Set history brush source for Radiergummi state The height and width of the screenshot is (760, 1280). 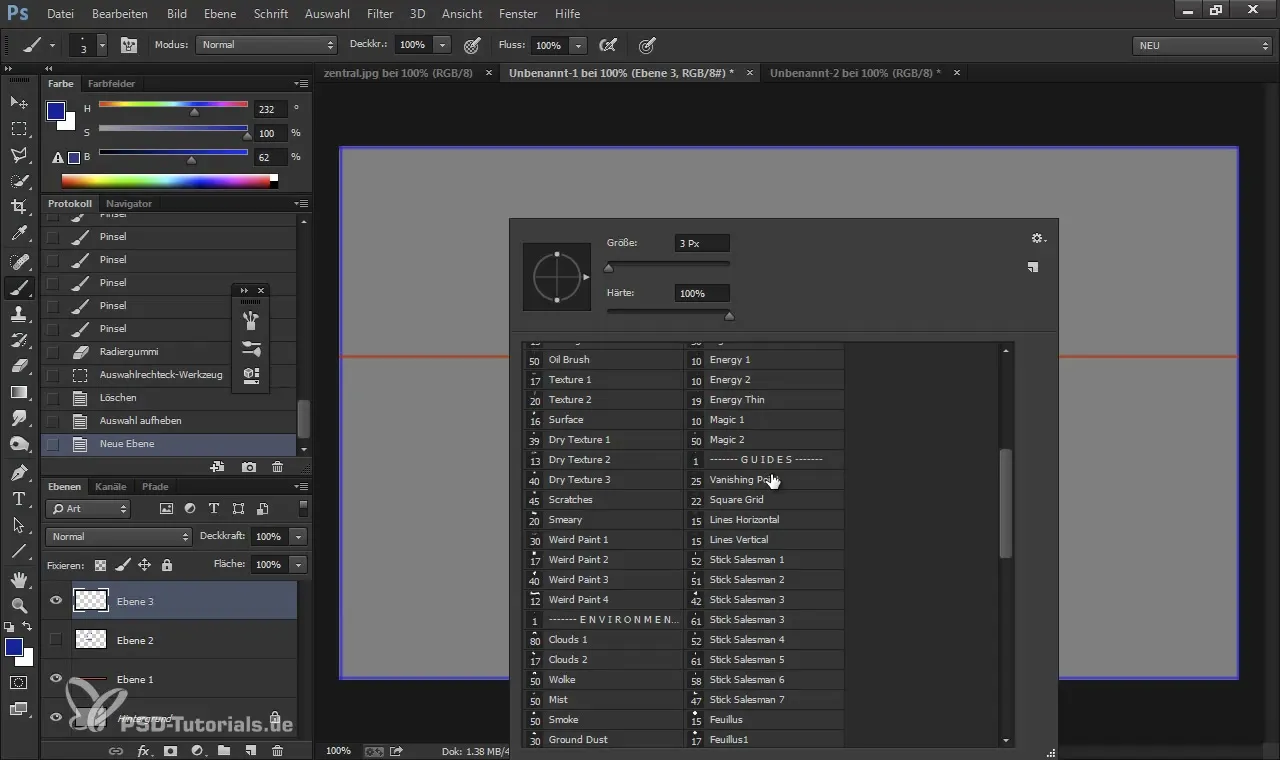[x=53, y=352]
